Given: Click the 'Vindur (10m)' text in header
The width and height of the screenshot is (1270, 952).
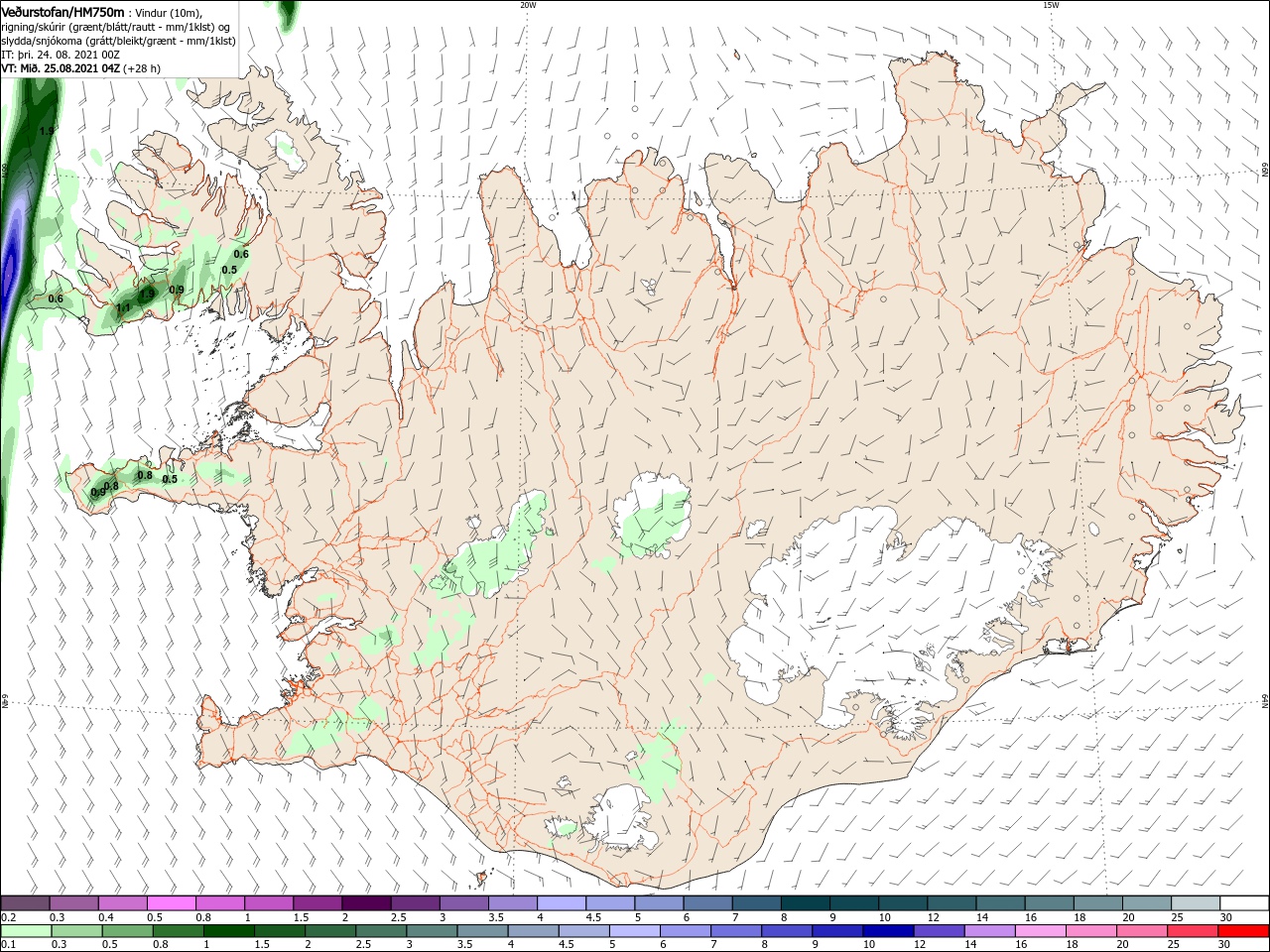Looking at the screenshot, I should click(168, 12).
